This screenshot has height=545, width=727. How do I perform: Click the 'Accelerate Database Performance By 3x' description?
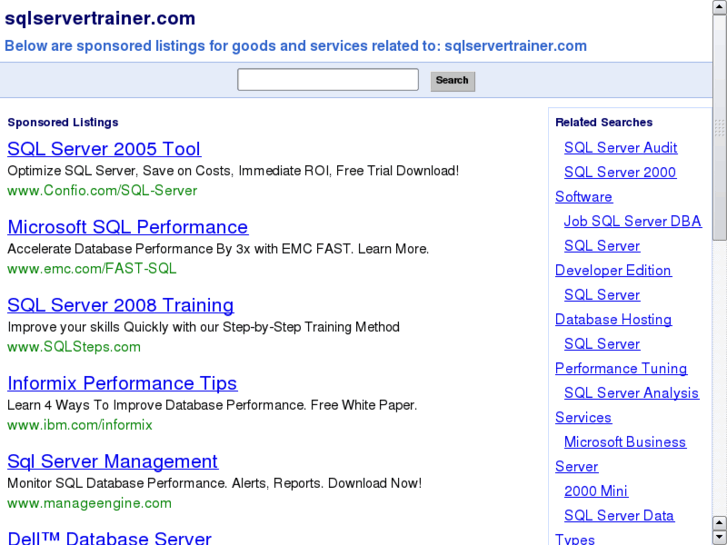click(218, 249)
